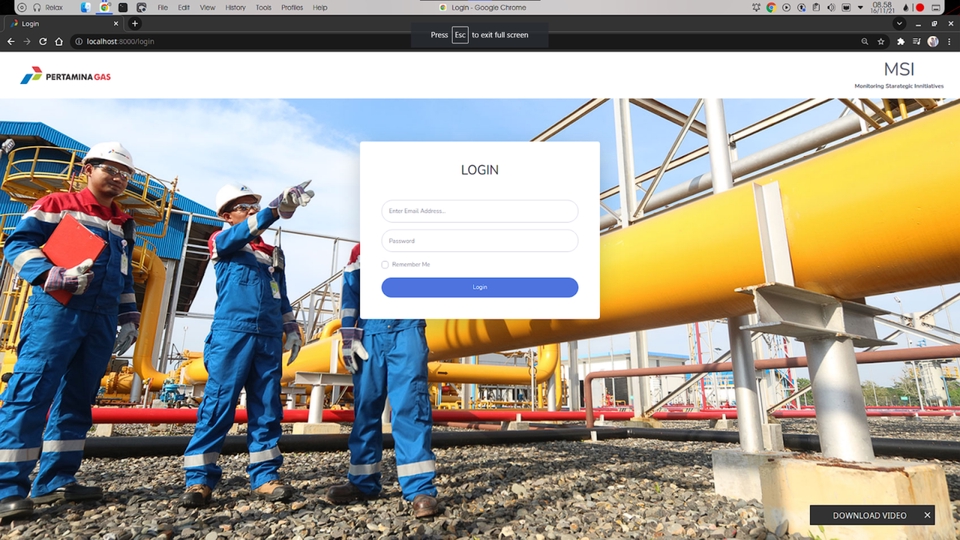Open the View menu

[208, 8]
